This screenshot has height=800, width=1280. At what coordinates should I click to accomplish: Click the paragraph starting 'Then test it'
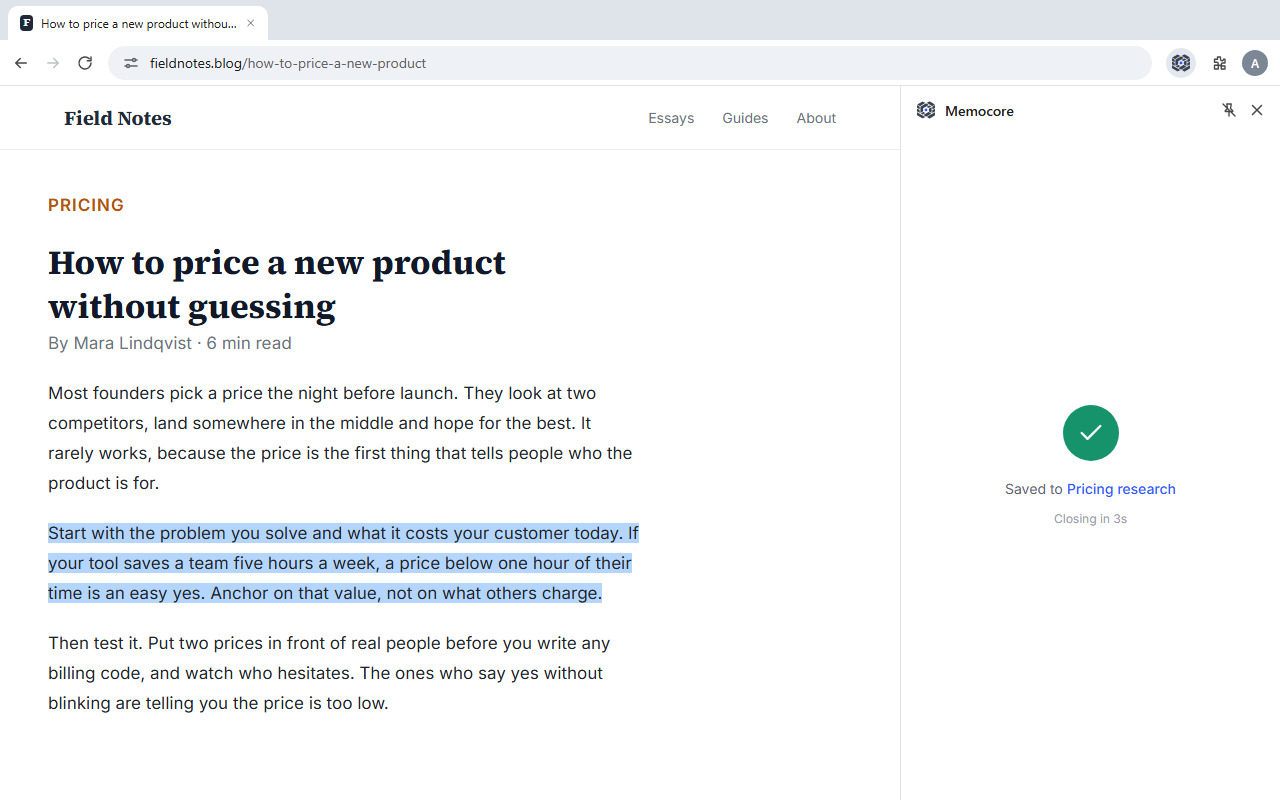(x=329, y=673)
